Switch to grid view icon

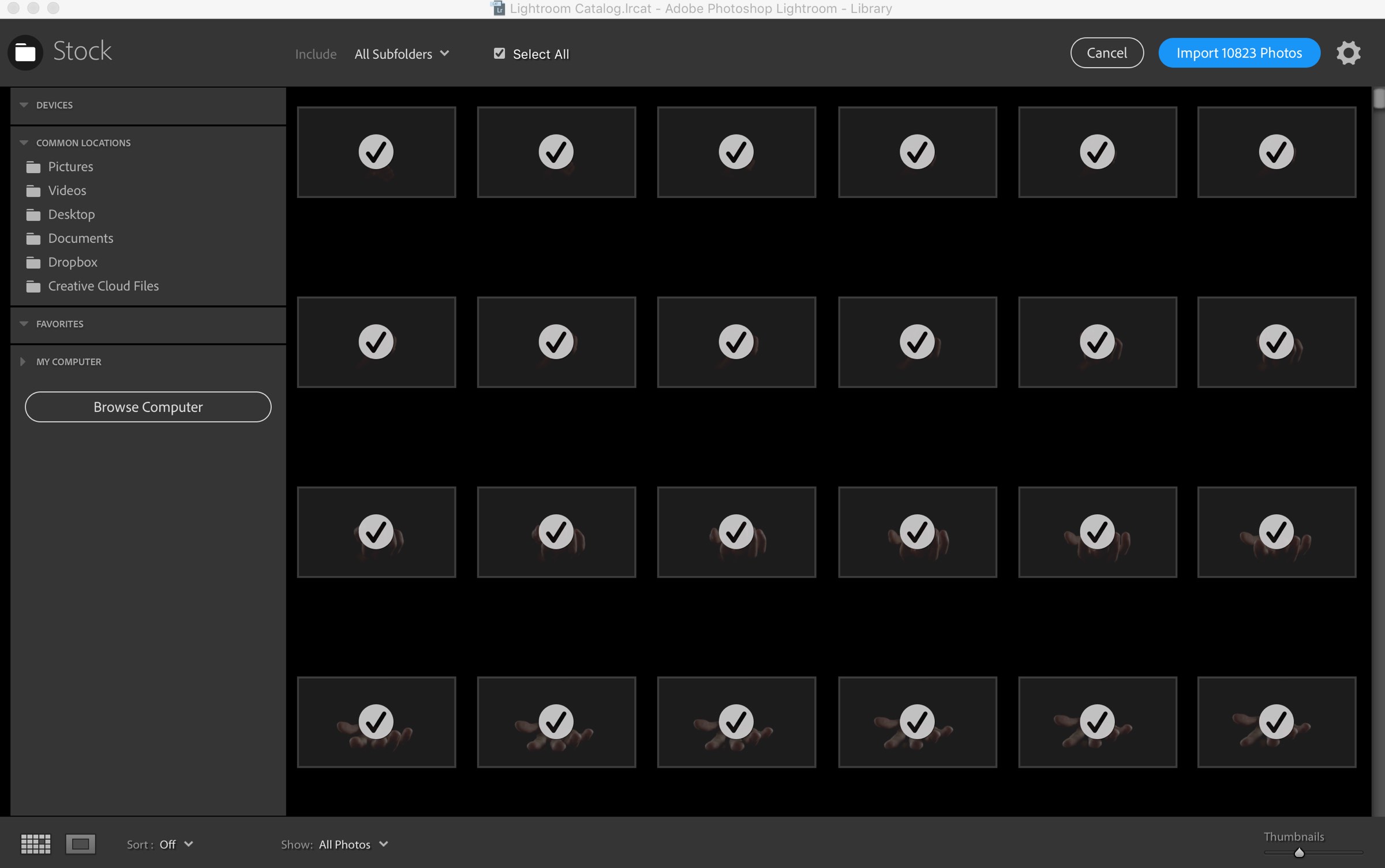coord(36,844)
